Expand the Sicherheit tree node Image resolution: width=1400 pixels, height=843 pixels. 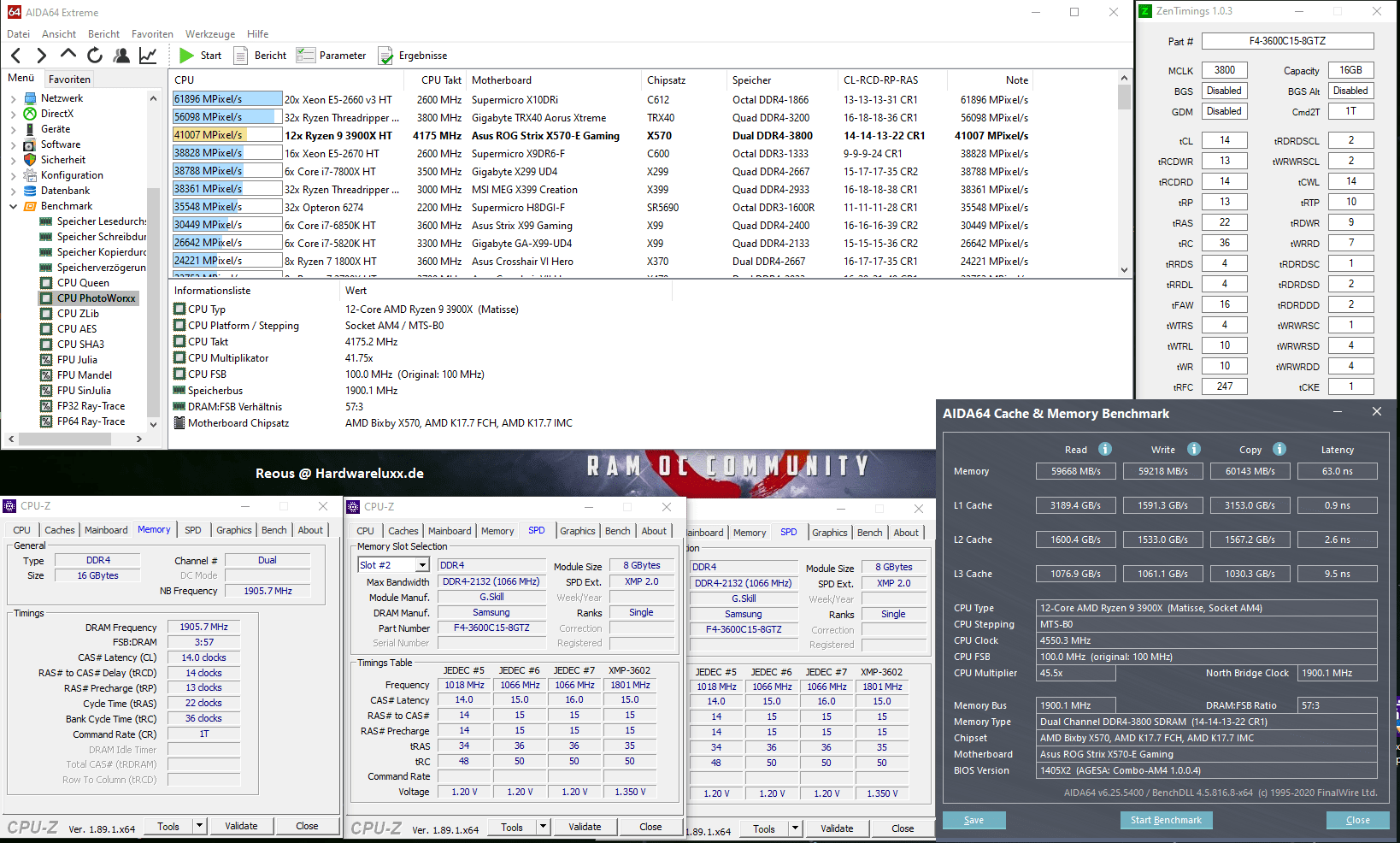[13, 161]
